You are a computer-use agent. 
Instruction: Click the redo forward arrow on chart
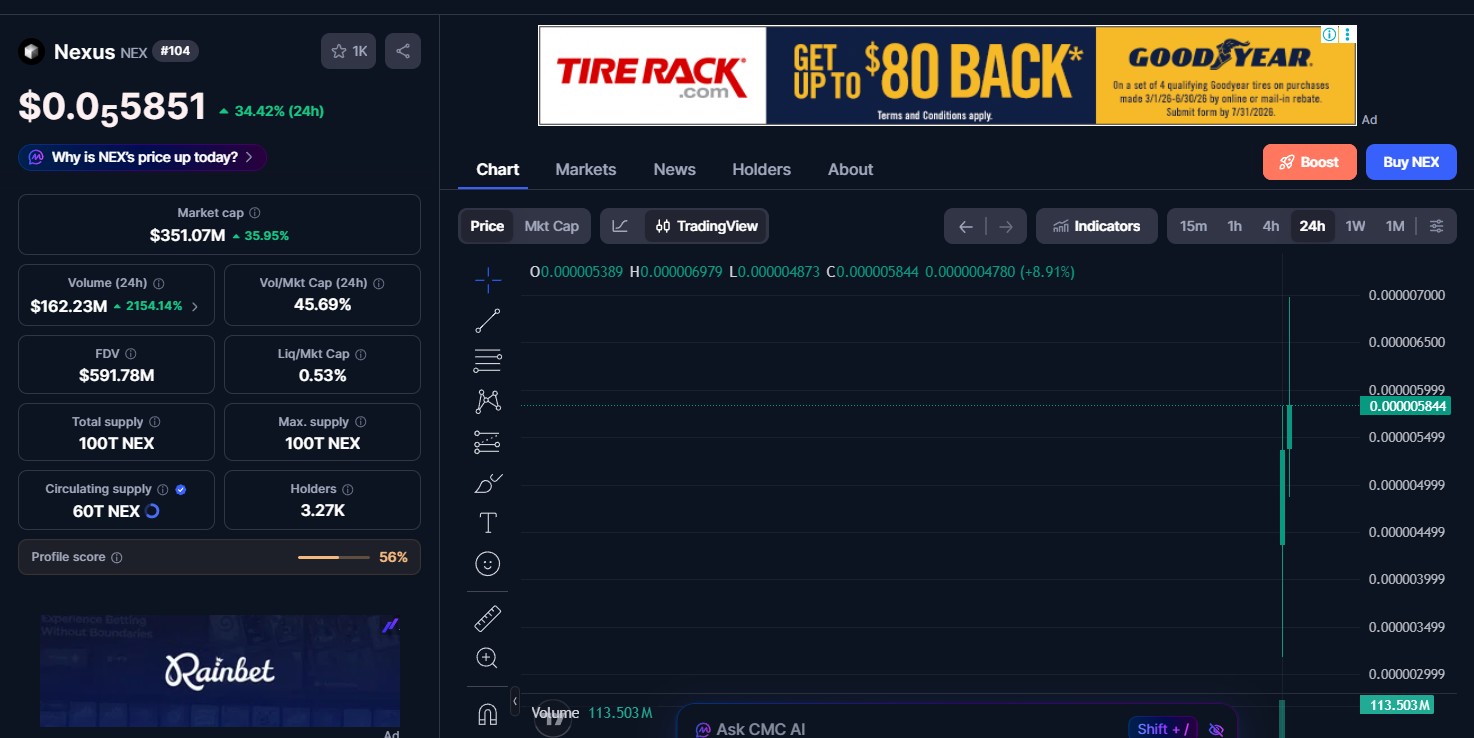(1006, 227)
